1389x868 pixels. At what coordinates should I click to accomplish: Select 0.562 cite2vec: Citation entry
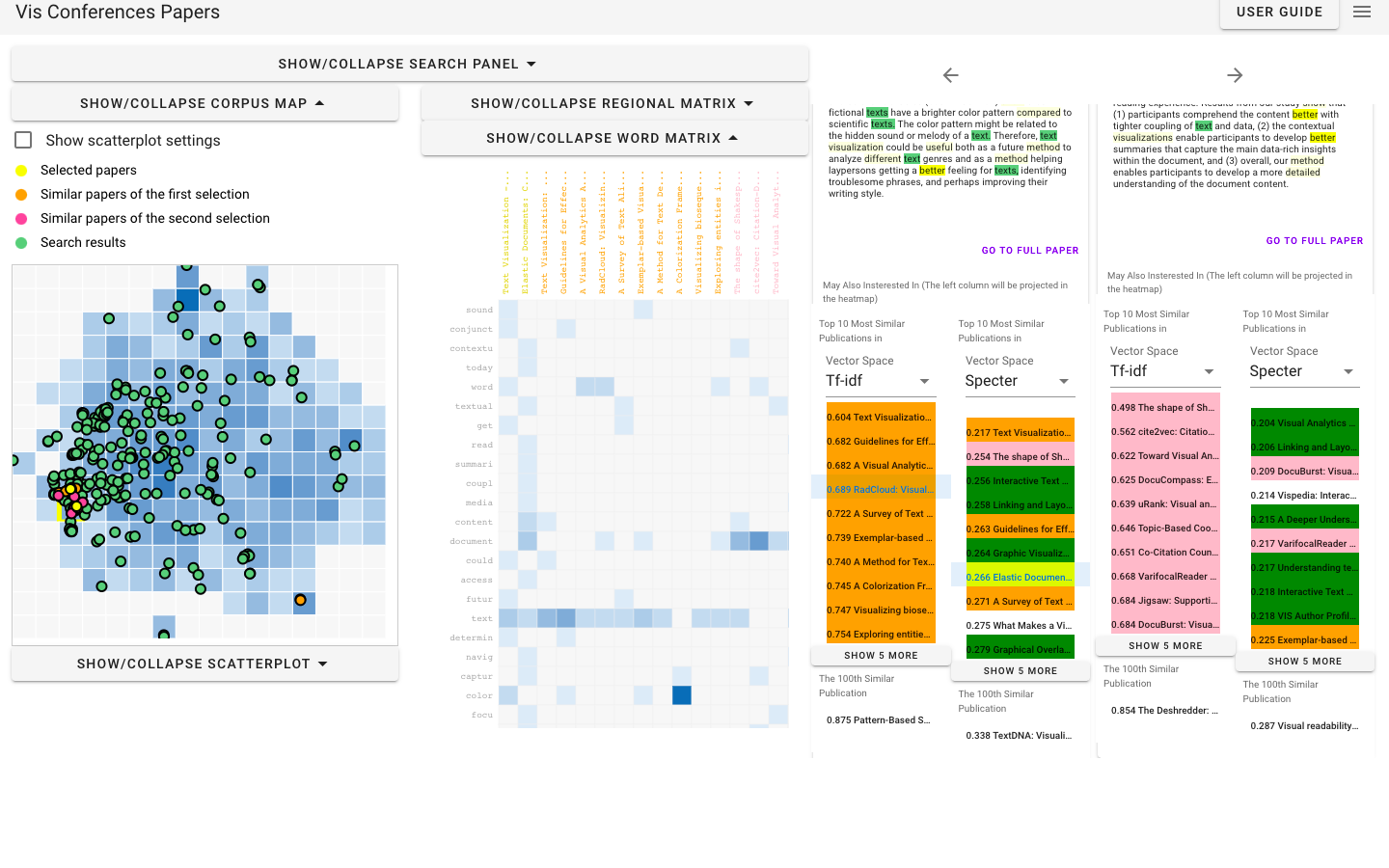[1165, 432]
